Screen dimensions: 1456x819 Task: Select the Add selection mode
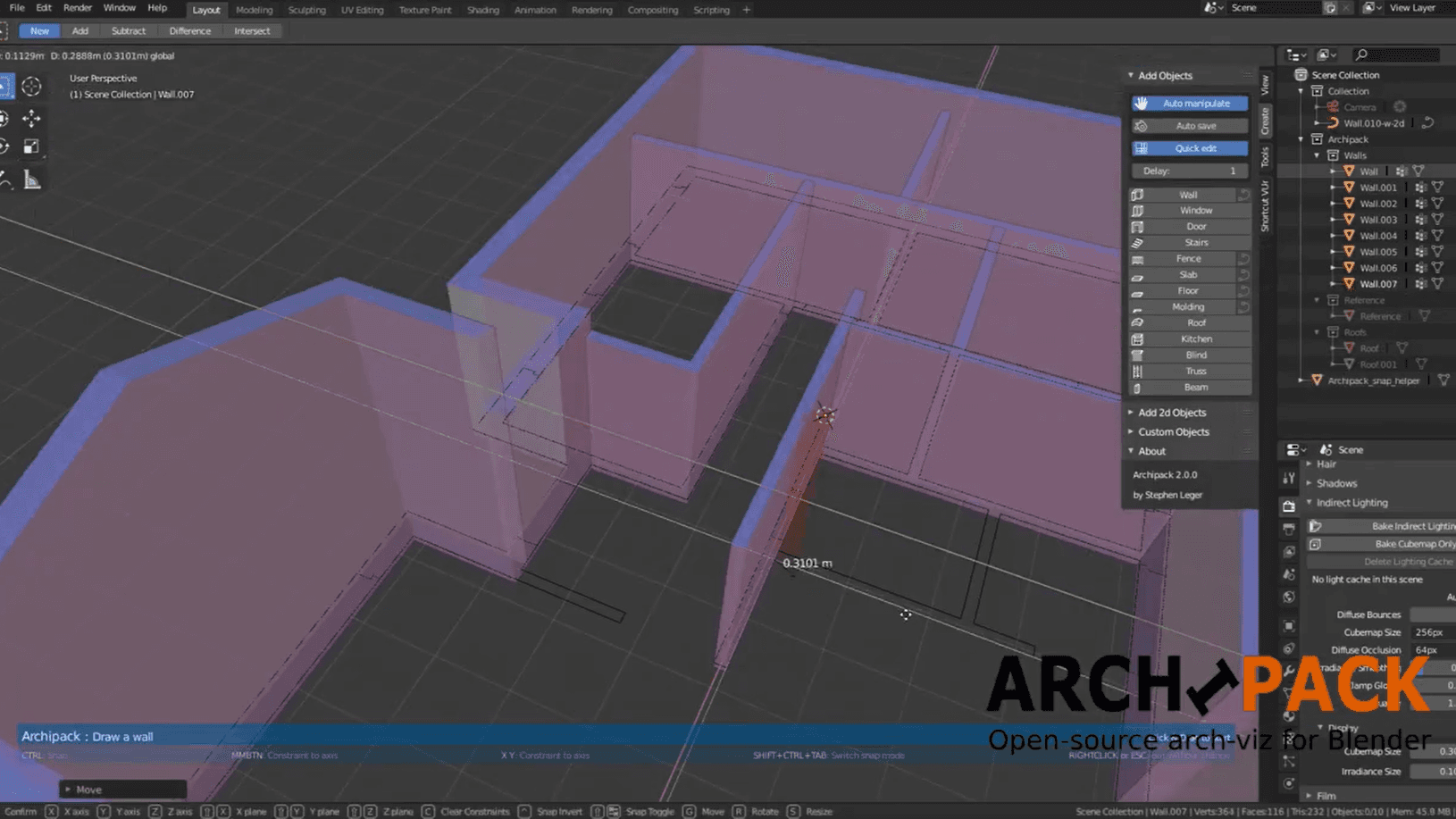tap(80, 31)
